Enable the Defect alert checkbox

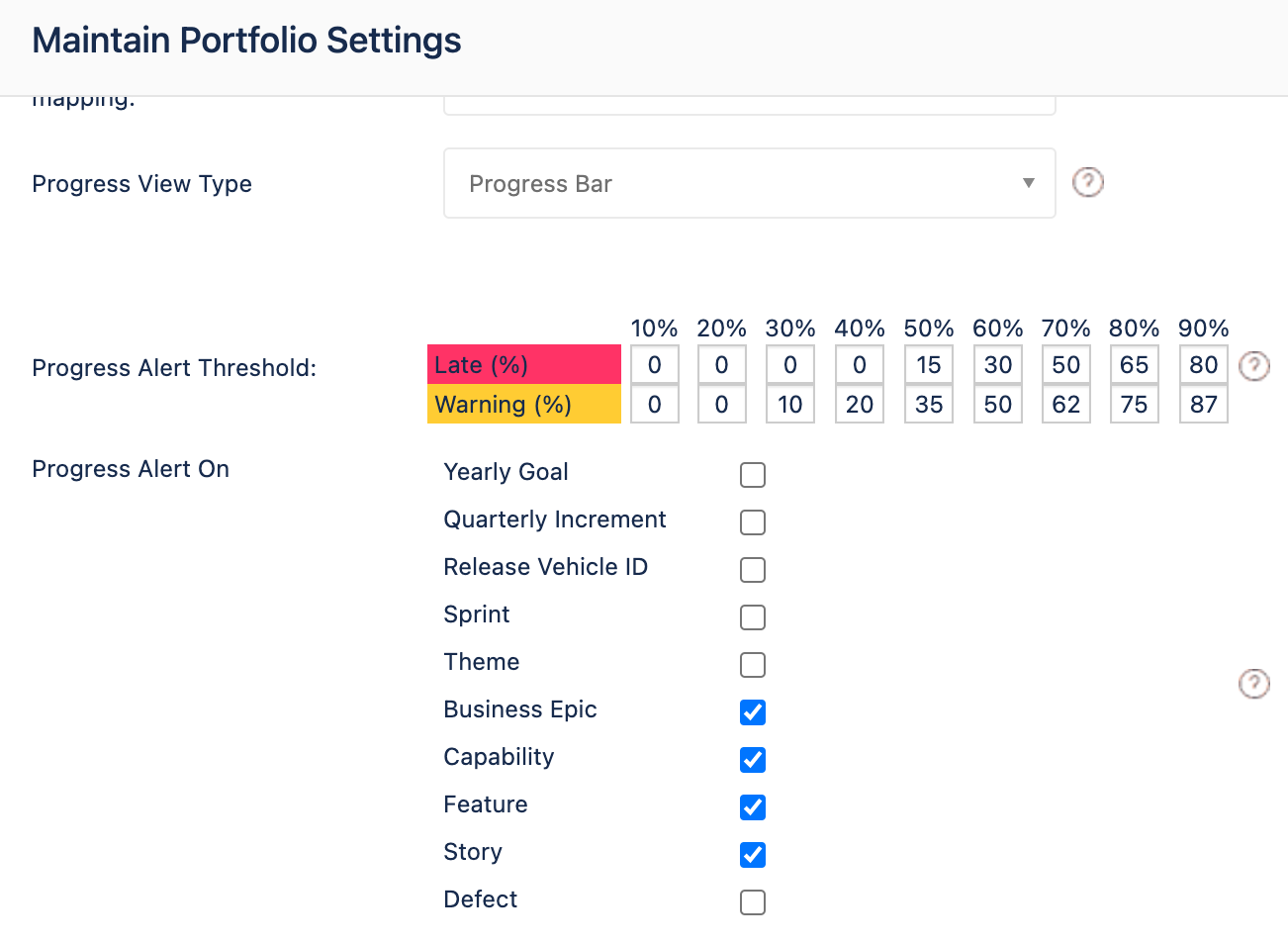tap(753, 902)
